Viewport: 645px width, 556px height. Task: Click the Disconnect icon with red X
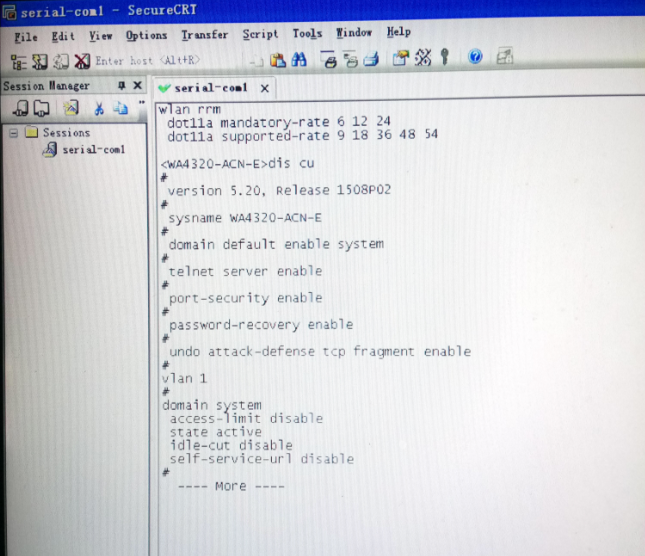(82, 61)
